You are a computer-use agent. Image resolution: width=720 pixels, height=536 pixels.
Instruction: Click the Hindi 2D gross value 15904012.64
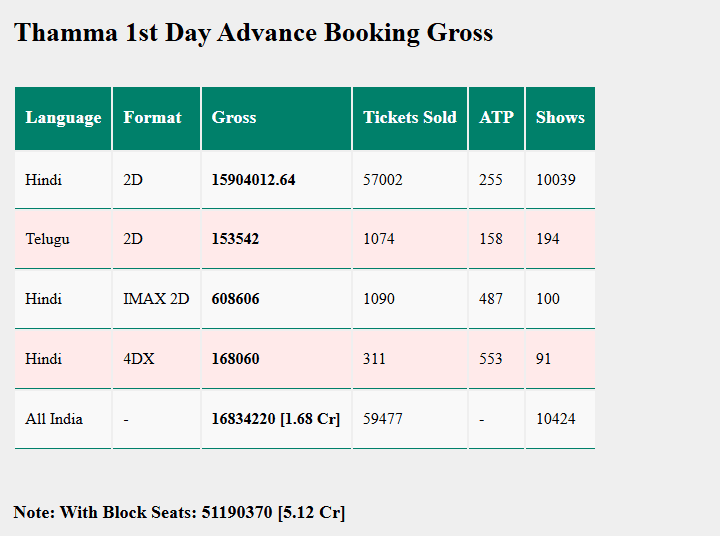coord(253,180)
